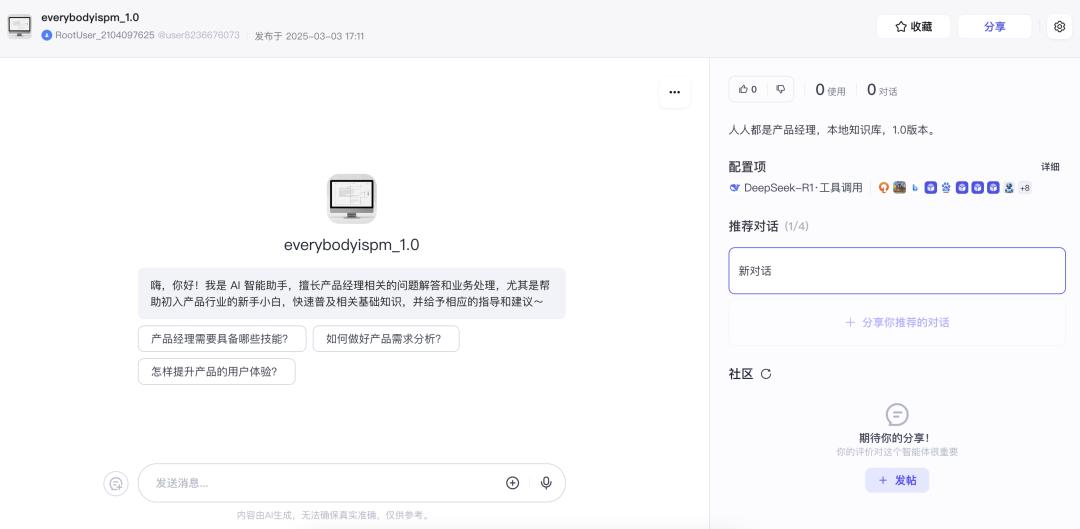Select the 新对话 recommended conversation card

click(897, 271)
